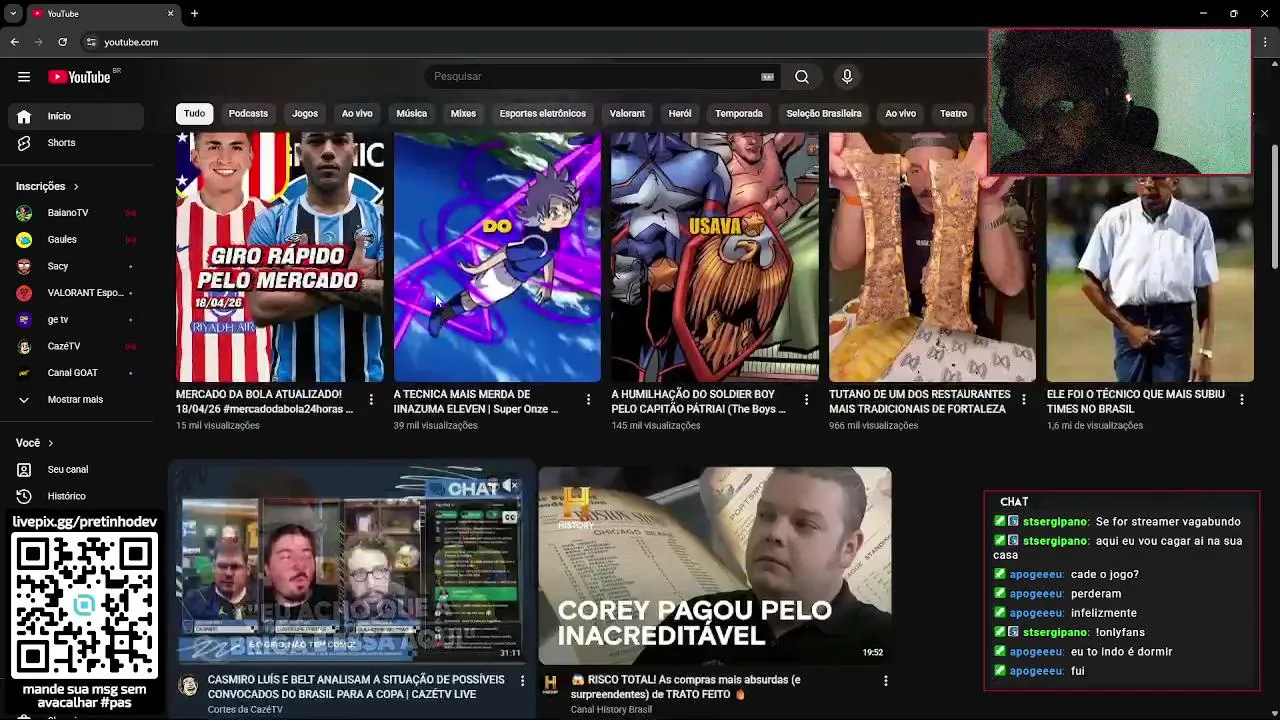The width and height of the screenshot is (1280, 720).
Task: Open the ge tv subscription channel
Action: click(x=76, y=320)
